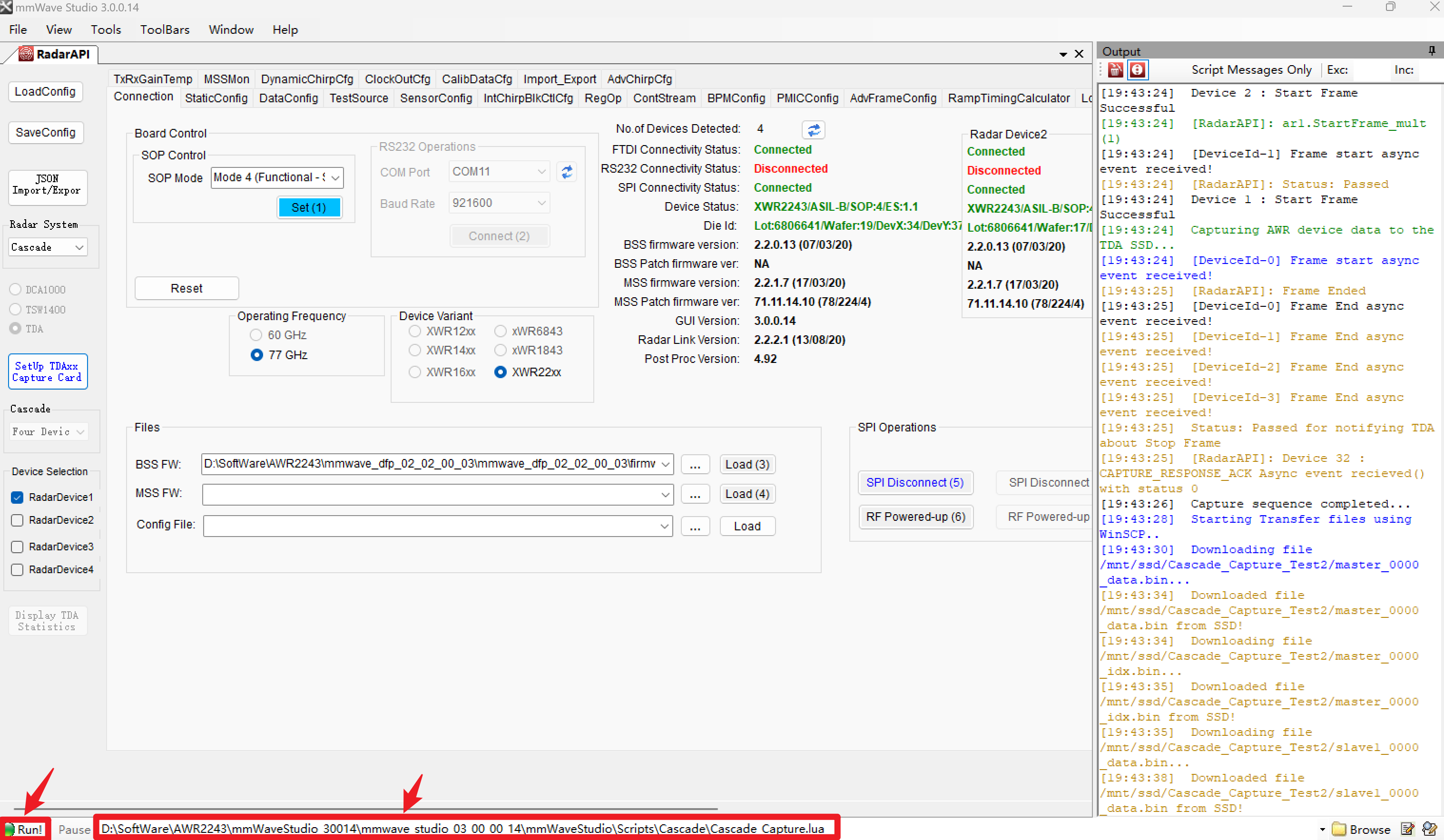Switch to the DataConfig tab
Screen dimensions: 1444x840
coord(288,98)
